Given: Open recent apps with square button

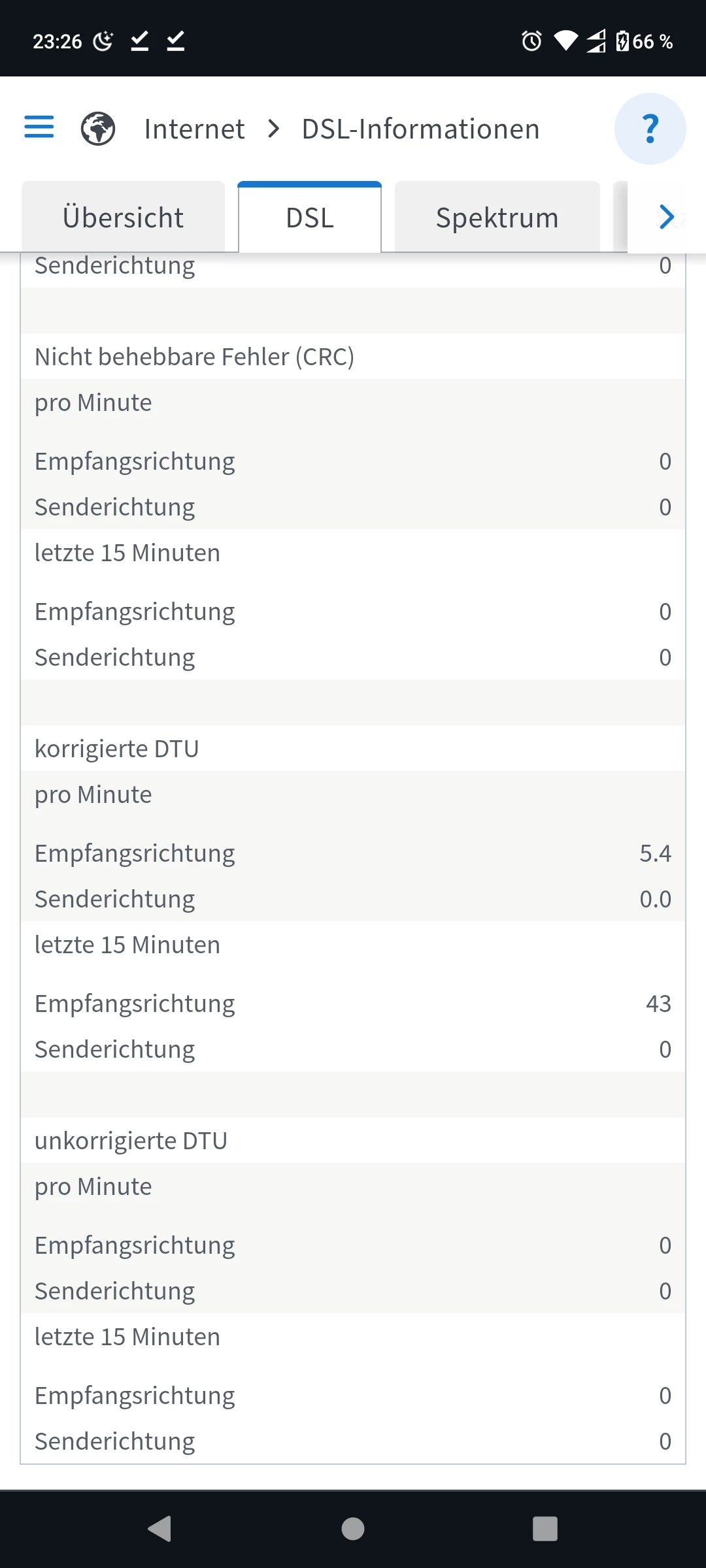Looking at the screenshot, I should (545, 1529).
